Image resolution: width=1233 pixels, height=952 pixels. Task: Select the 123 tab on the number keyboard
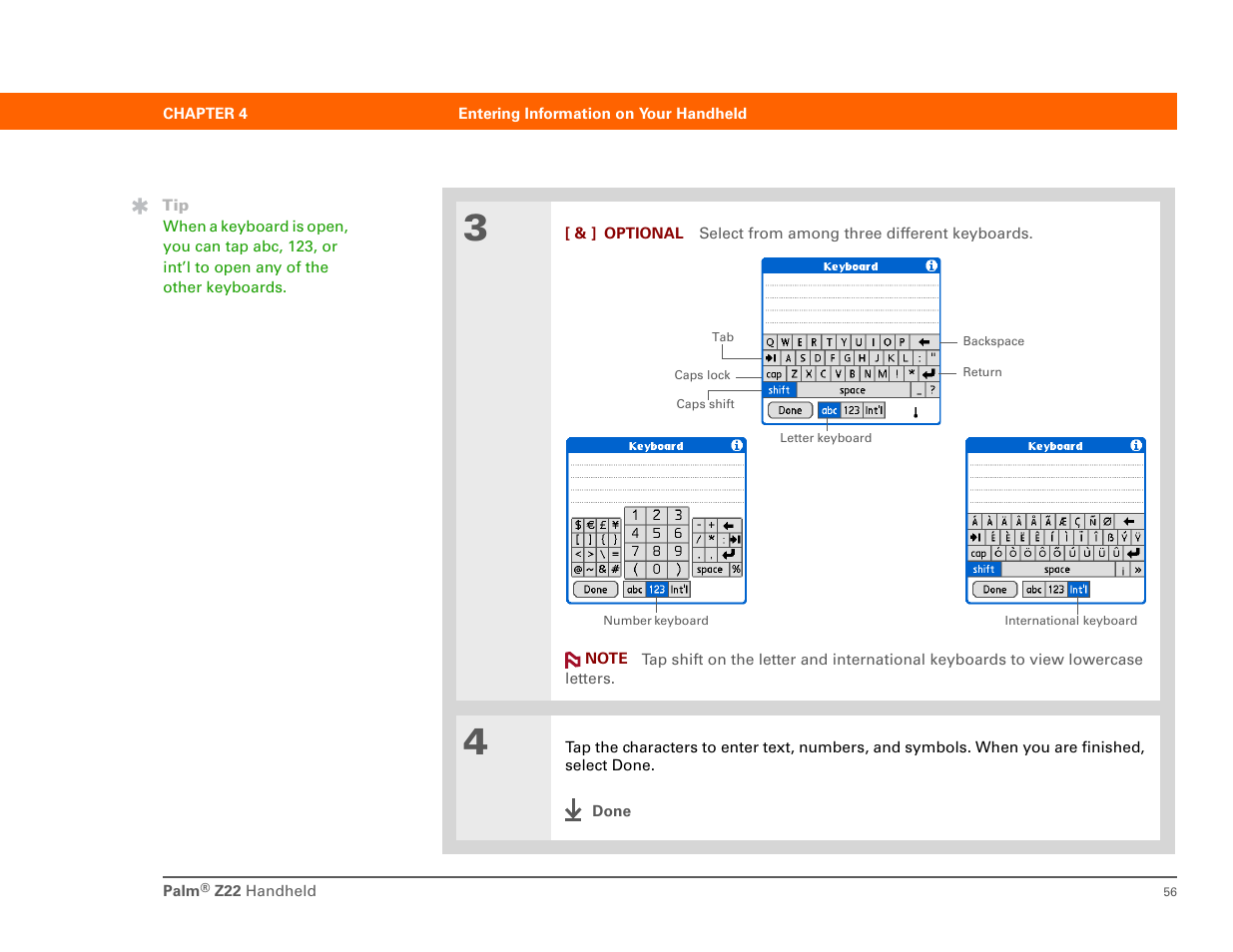click(657, 590)
